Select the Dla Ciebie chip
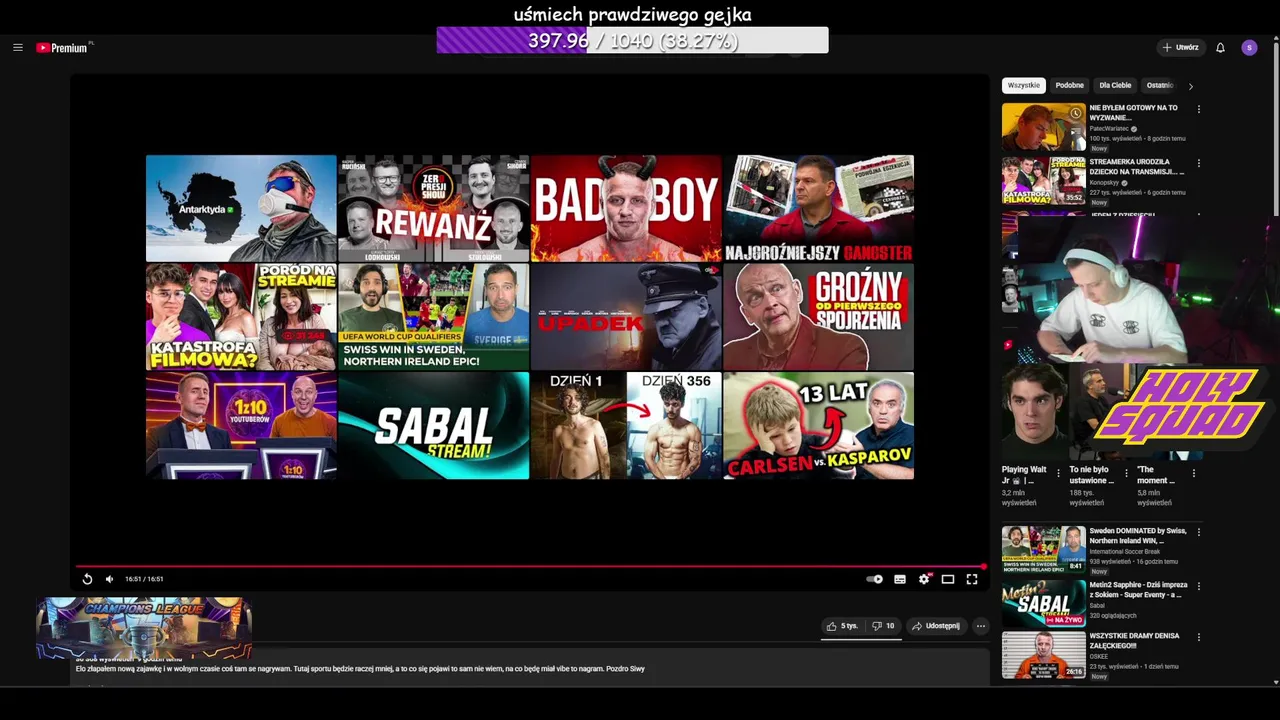The image size is (1280, 720). pyautogui.click(x=1115, y=85)
